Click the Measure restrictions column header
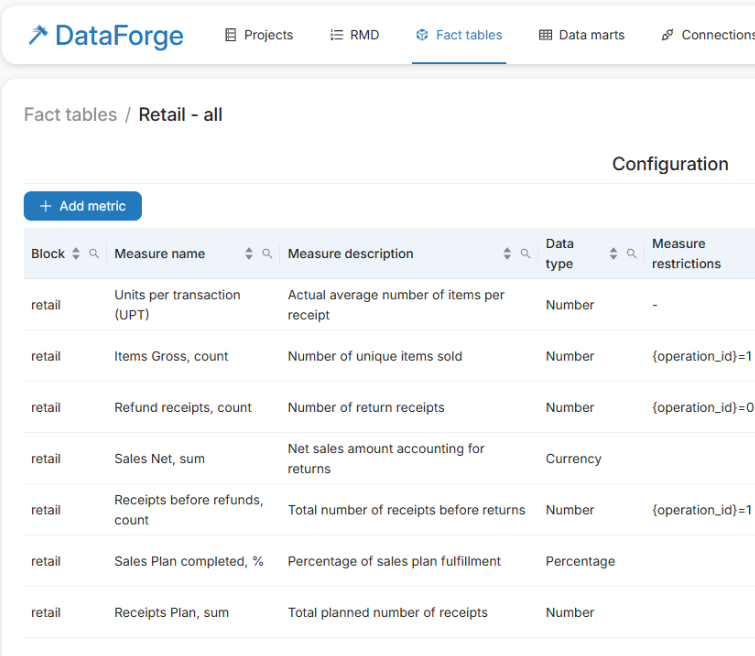The width and height of the screenshot is (755, 656). pos(686,254)
